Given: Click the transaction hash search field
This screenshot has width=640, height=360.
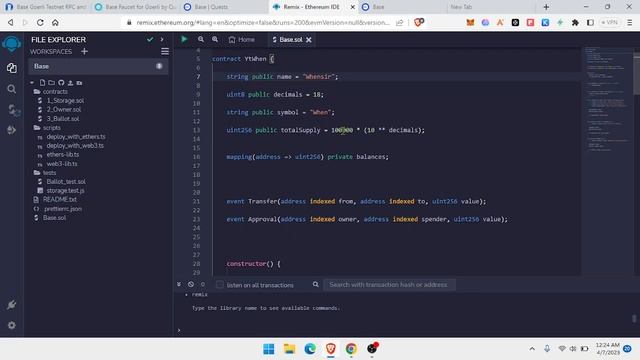Looking at the screenshot, I should [389, 284].
